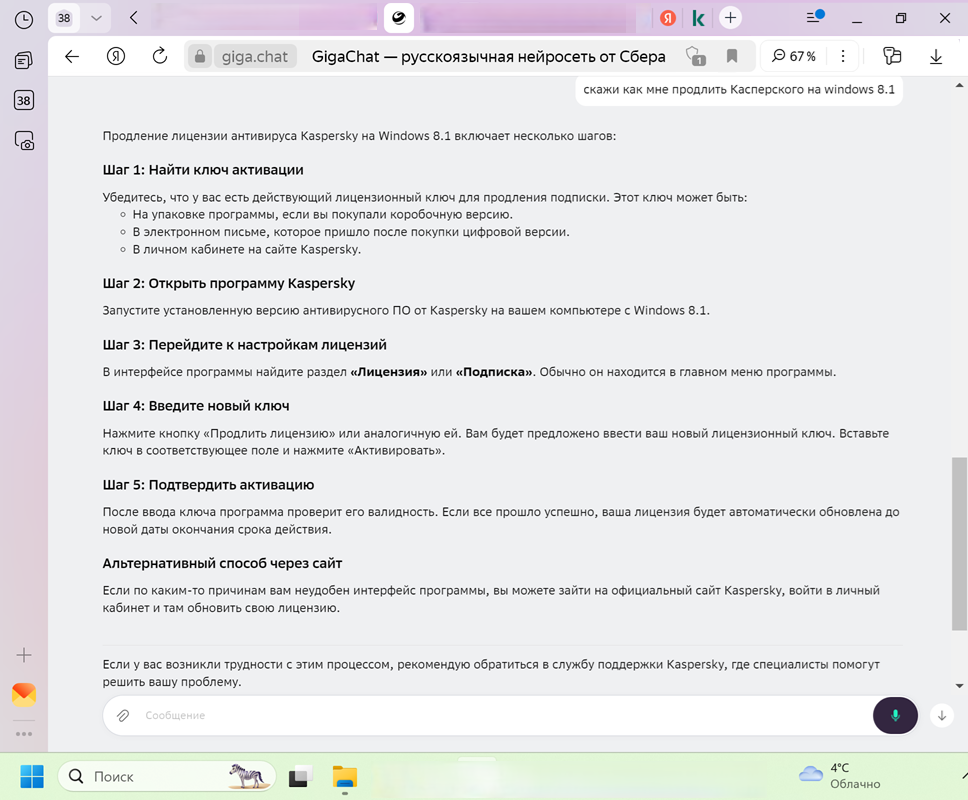Open Task View on the taskbar
968x800 pixels.
300,777
